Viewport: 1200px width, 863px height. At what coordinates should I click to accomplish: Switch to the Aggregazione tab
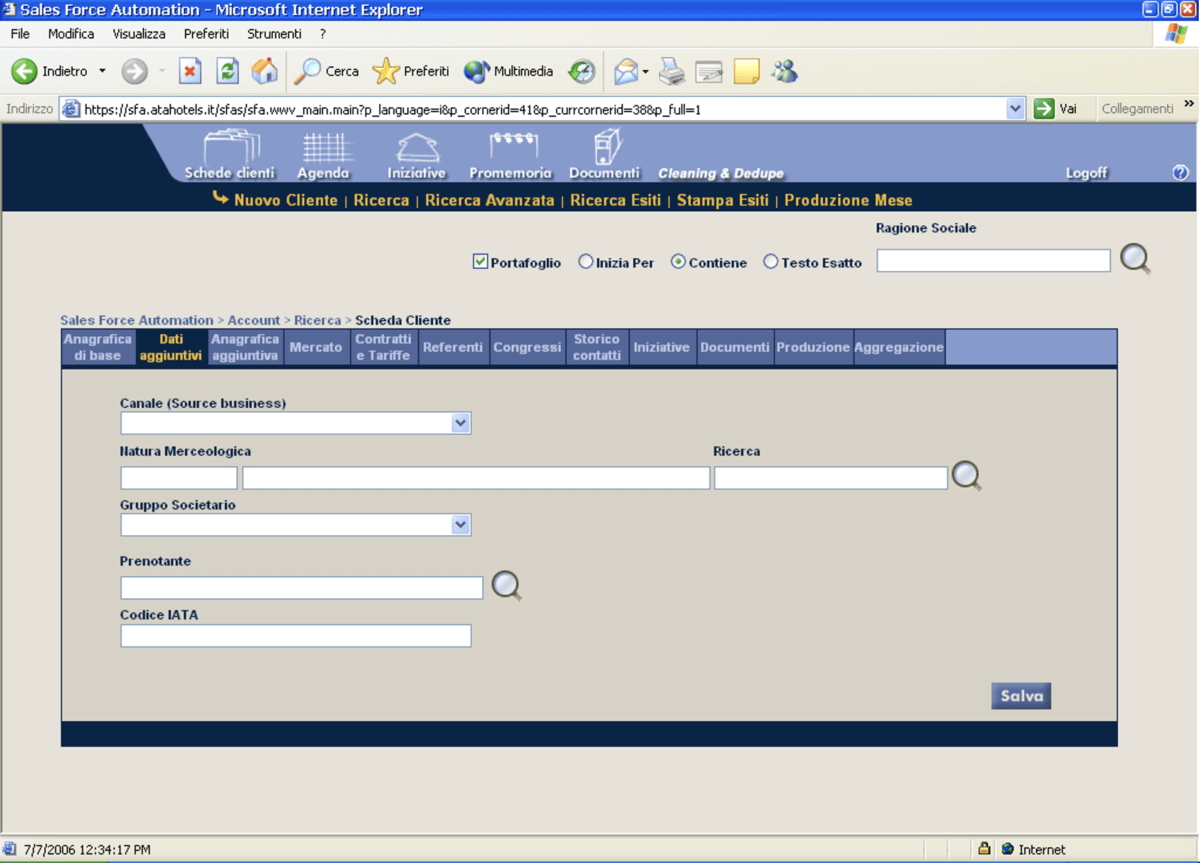tap(899, 347)
